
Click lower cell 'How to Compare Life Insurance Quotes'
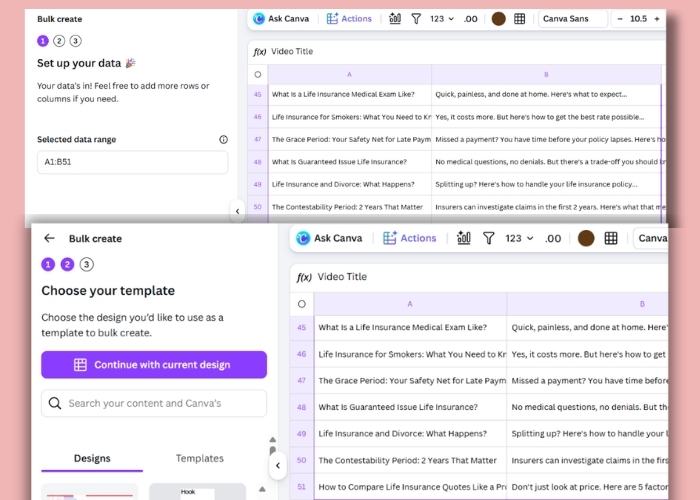click(410, 487)
